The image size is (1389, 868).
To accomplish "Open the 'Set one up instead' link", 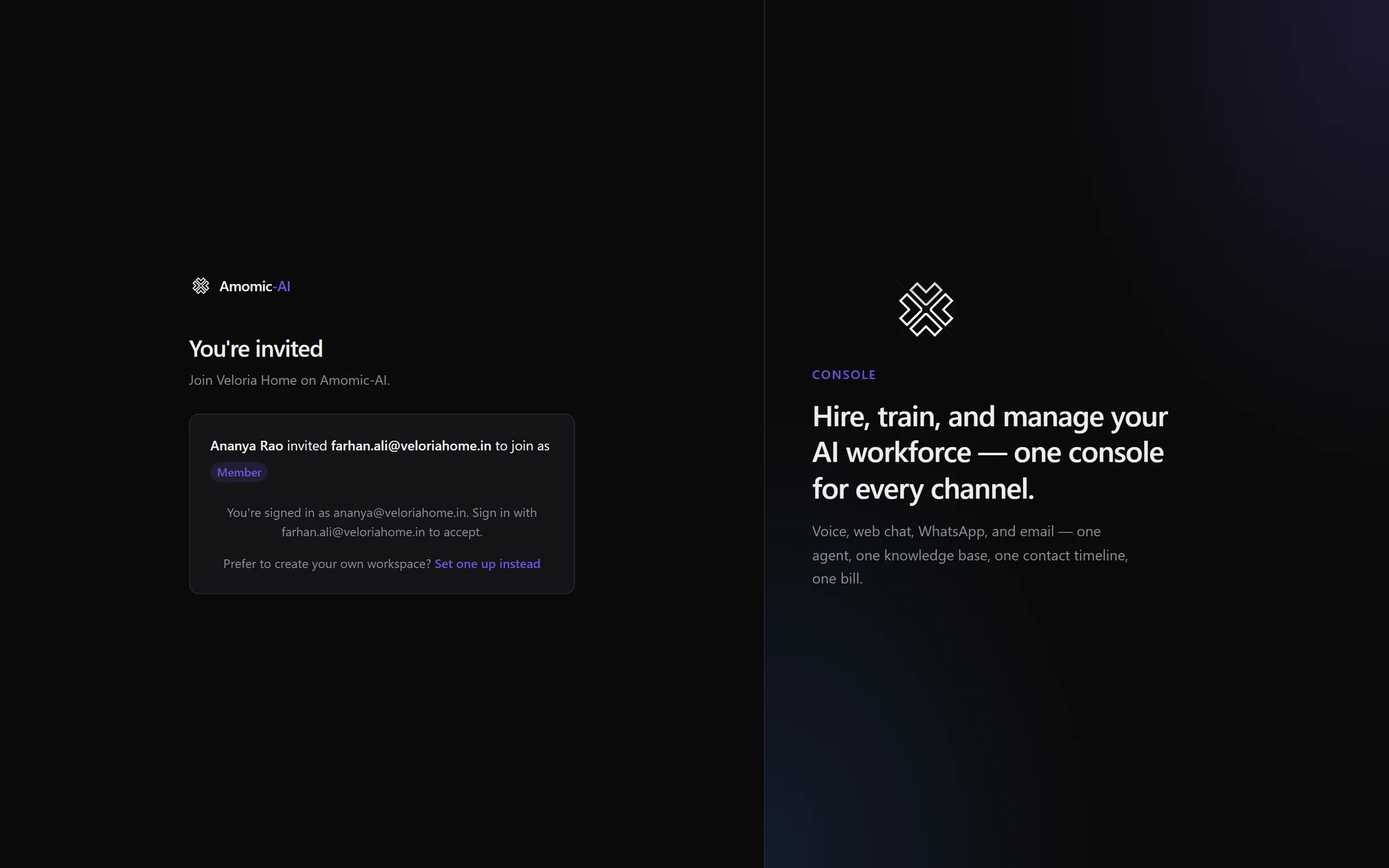I will point(487,564).
